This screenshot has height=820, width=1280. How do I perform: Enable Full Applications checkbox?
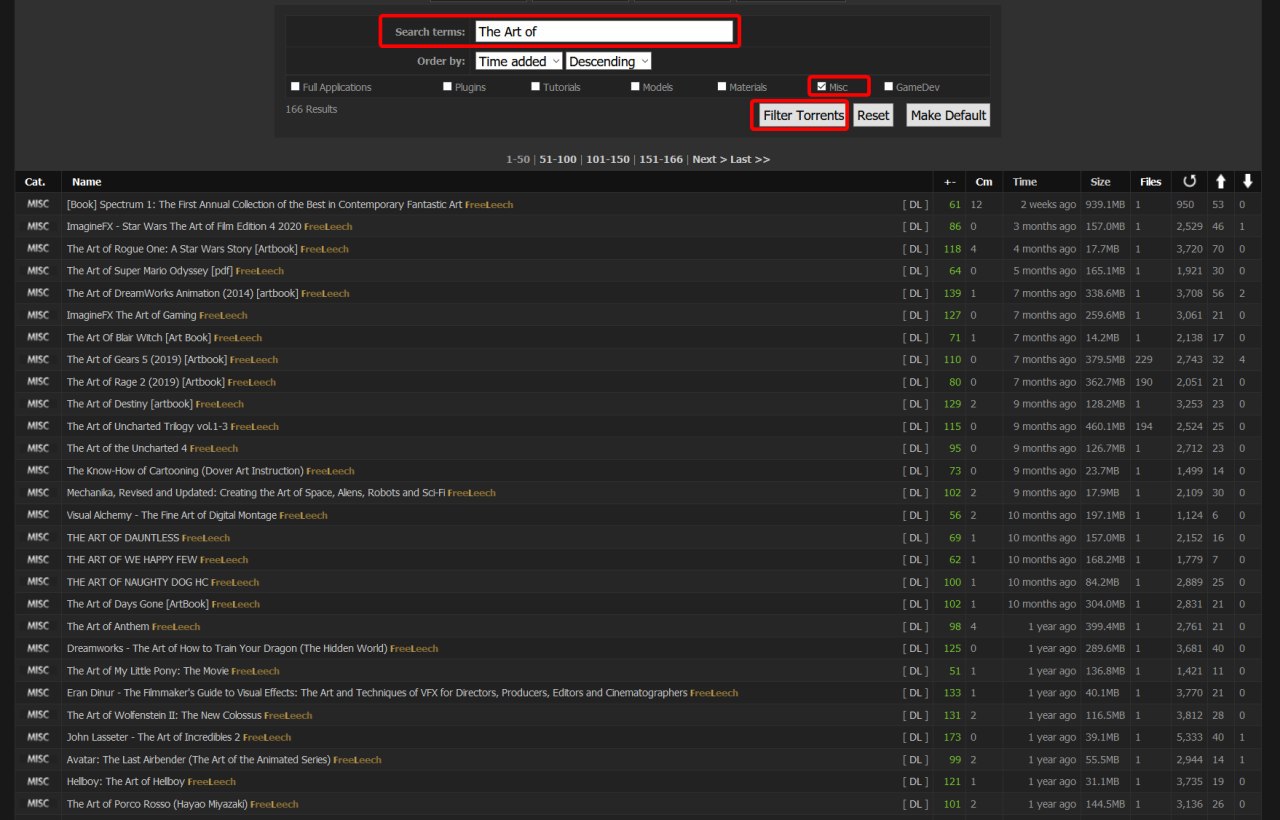coord(294,86)
